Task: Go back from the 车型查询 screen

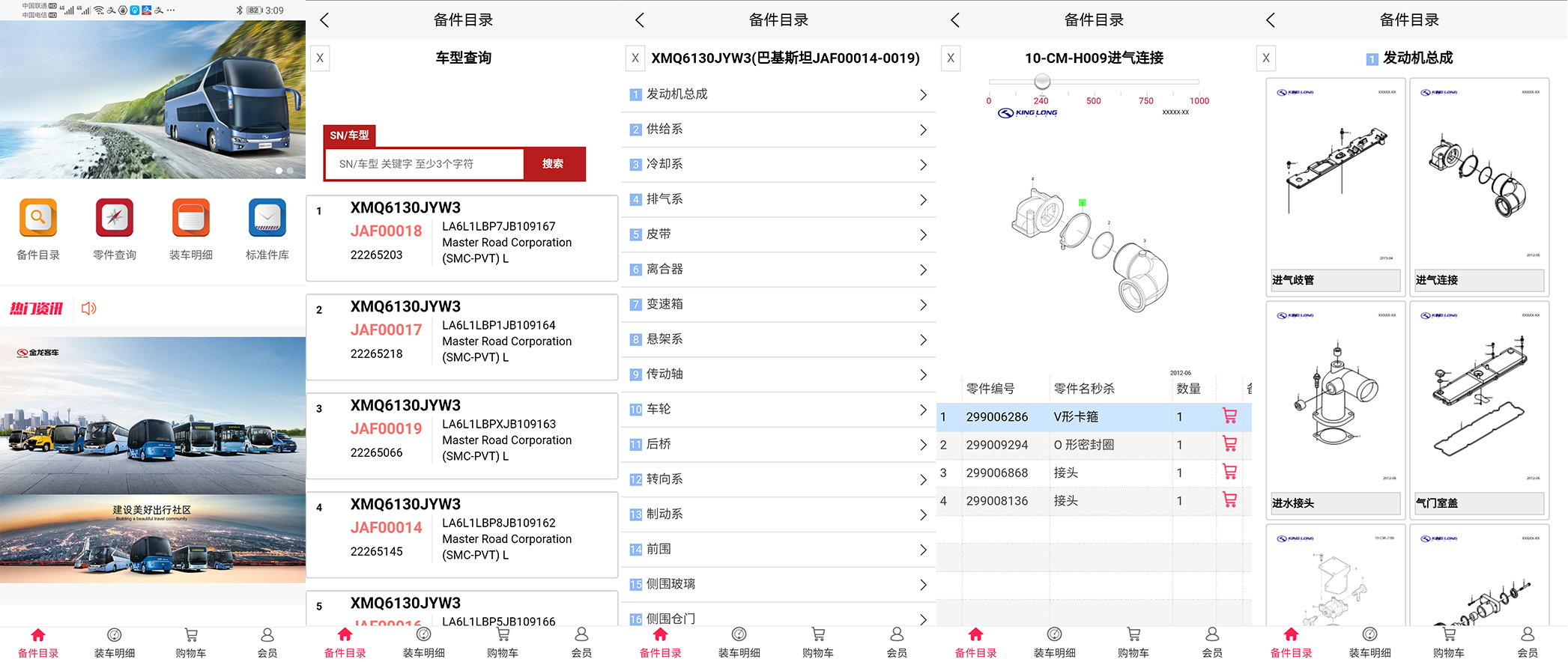Action: click(x=324, y=20)
